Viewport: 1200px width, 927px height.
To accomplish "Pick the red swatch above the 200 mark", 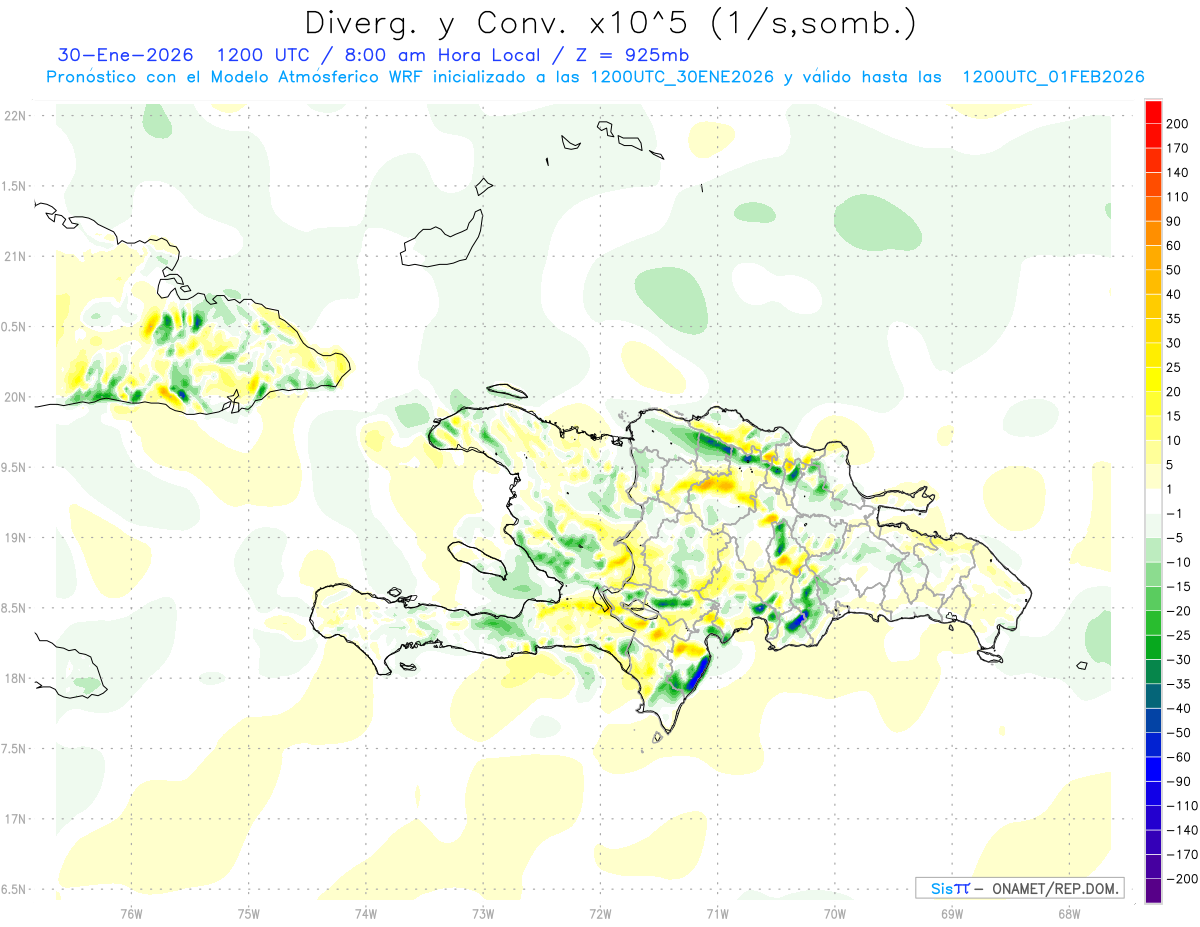I will click(x=1153, y=112).
